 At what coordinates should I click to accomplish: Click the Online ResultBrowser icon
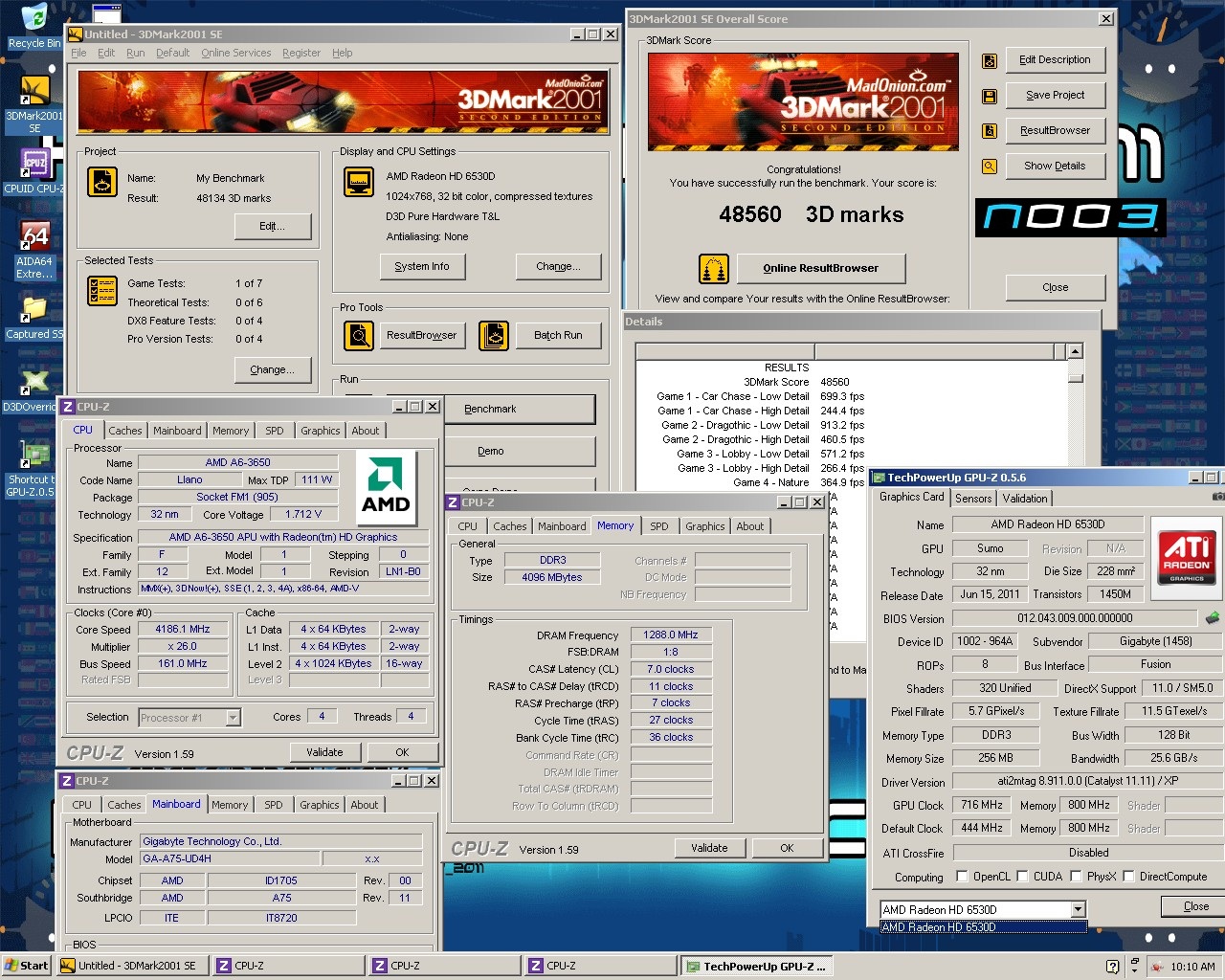point(714,269)
